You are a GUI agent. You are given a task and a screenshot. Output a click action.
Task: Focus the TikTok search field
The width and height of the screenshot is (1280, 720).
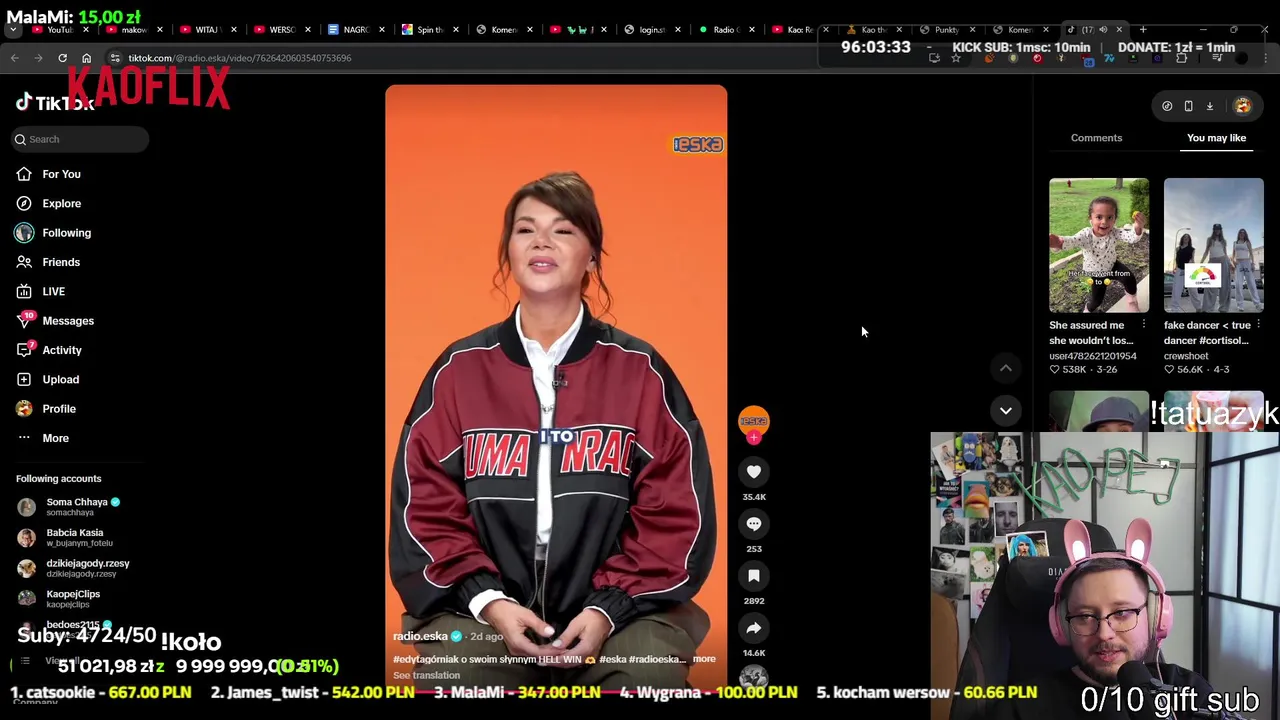(81, 139)
